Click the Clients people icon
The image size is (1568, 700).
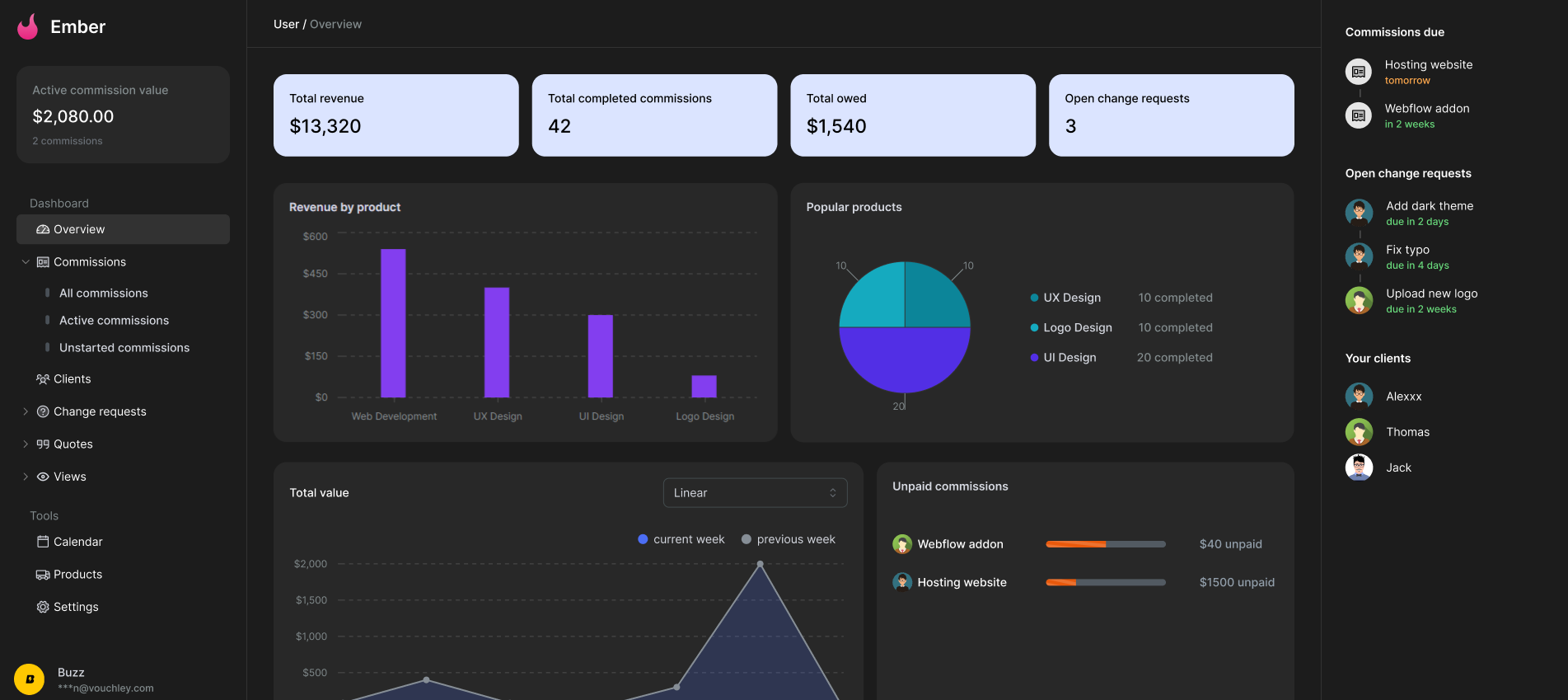[43, 379]
